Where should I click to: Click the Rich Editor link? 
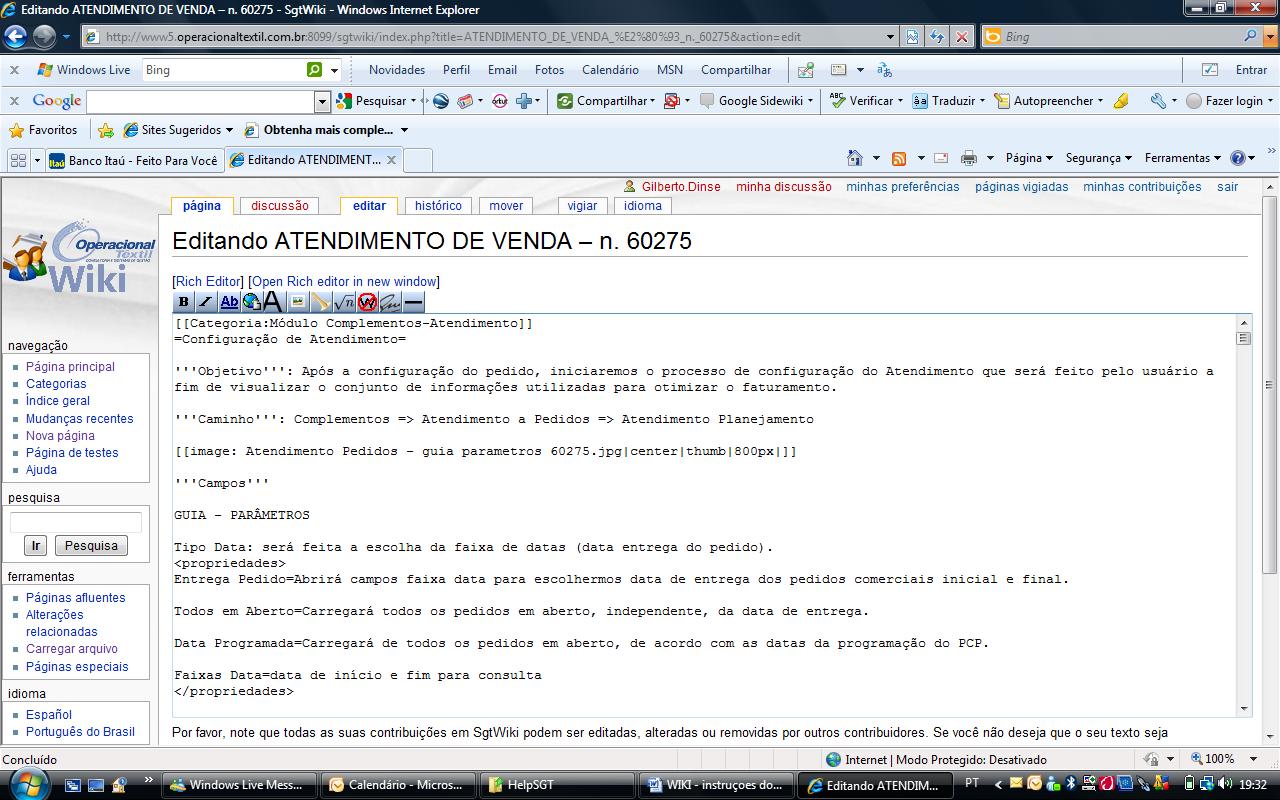[208, 282]
